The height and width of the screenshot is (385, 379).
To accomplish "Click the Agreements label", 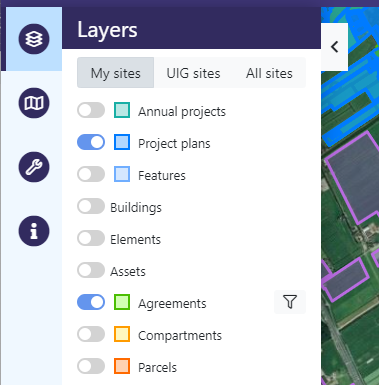I will [172, 304].
